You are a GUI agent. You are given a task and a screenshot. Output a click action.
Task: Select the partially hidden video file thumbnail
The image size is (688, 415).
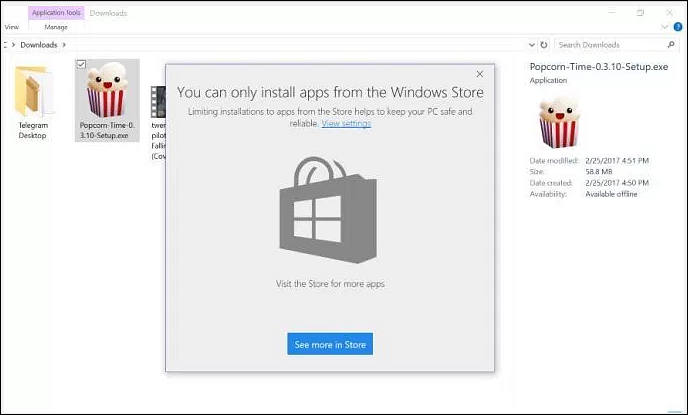coord(158,102)
